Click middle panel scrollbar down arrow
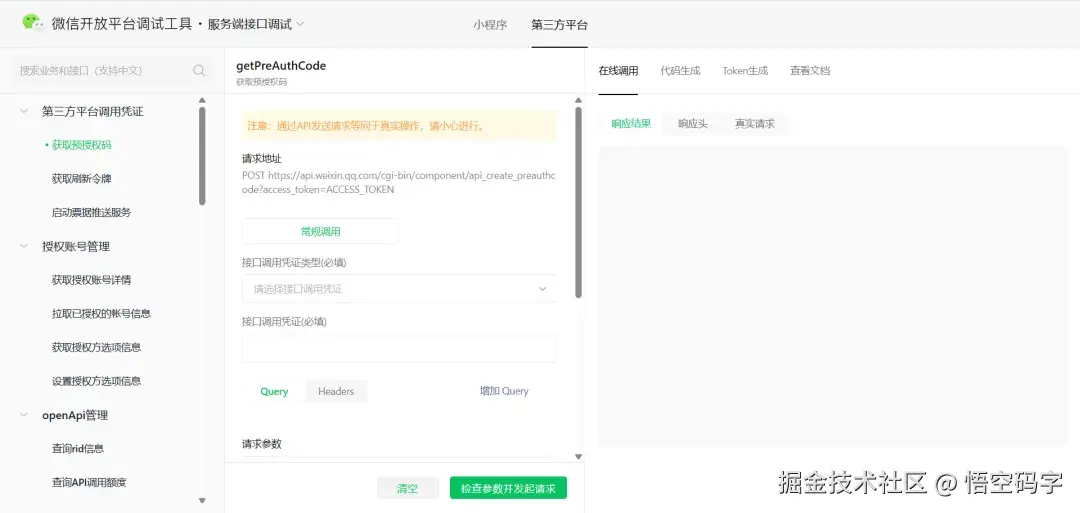This screenshot has height=513, width=1080. 579,457
